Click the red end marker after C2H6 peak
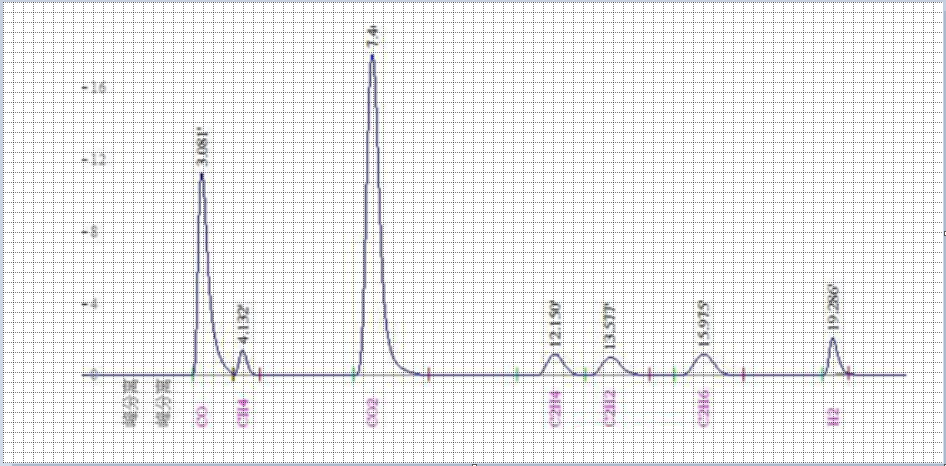This screenshot has width=946, height=466. tap(744, 375)
